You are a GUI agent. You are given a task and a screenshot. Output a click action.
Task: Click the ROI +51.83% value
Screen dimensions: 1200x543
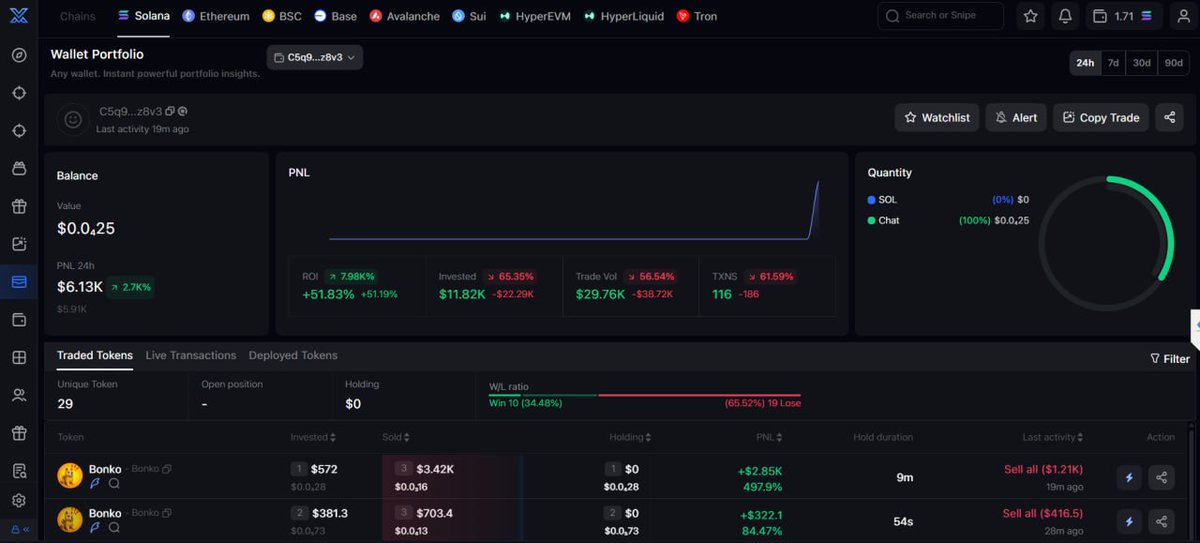click(x=328, y=294)
